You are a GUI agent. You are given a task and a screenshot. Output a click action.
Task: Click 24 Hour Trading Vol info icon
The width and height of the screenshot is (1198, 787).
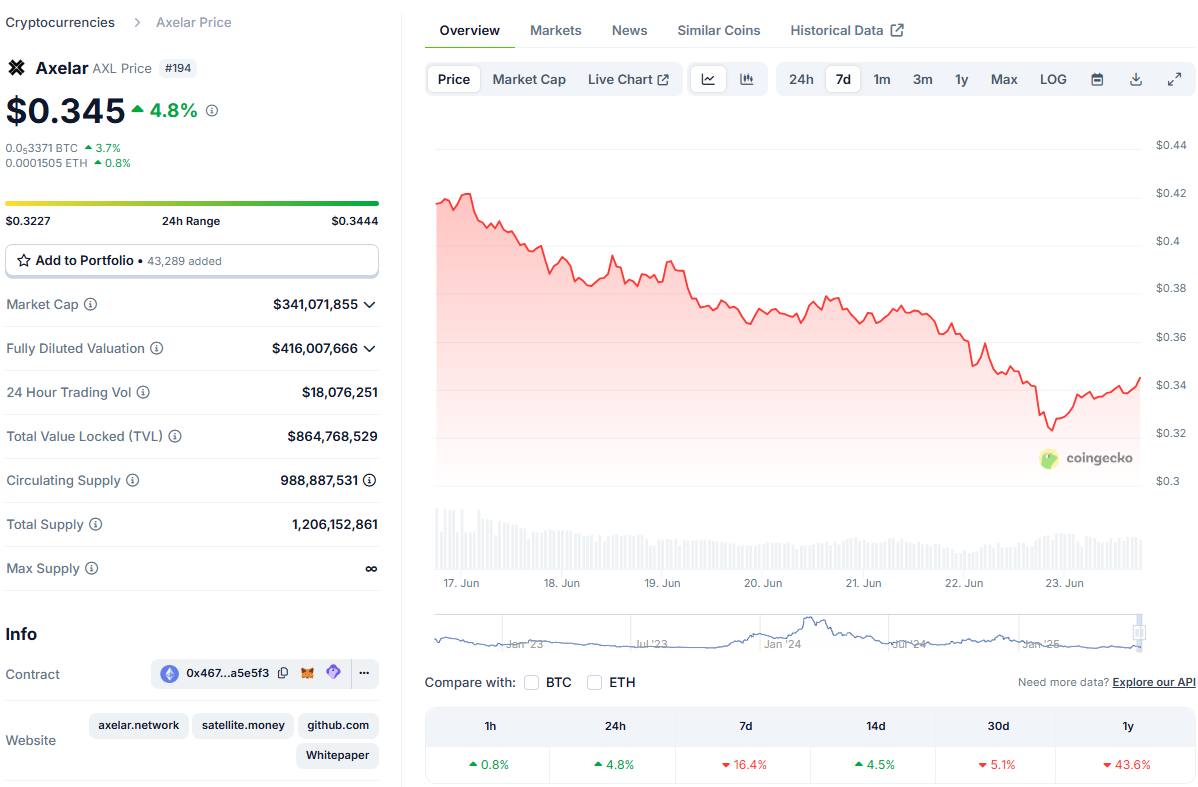coord(143,392)
